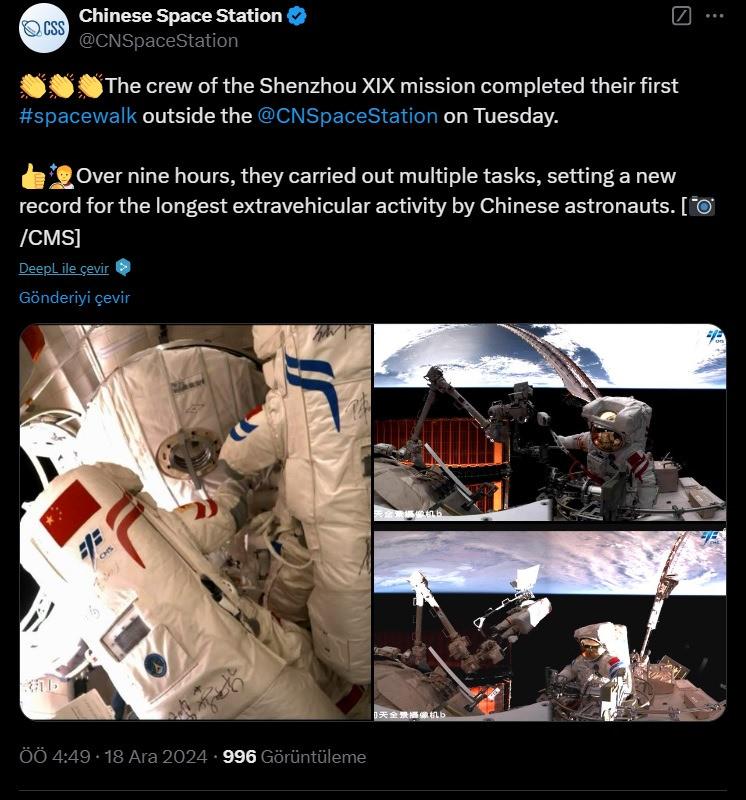Click the astronaut emoji in the post
The width and height of the screenshot is (746, 800).
coord(61,176)
